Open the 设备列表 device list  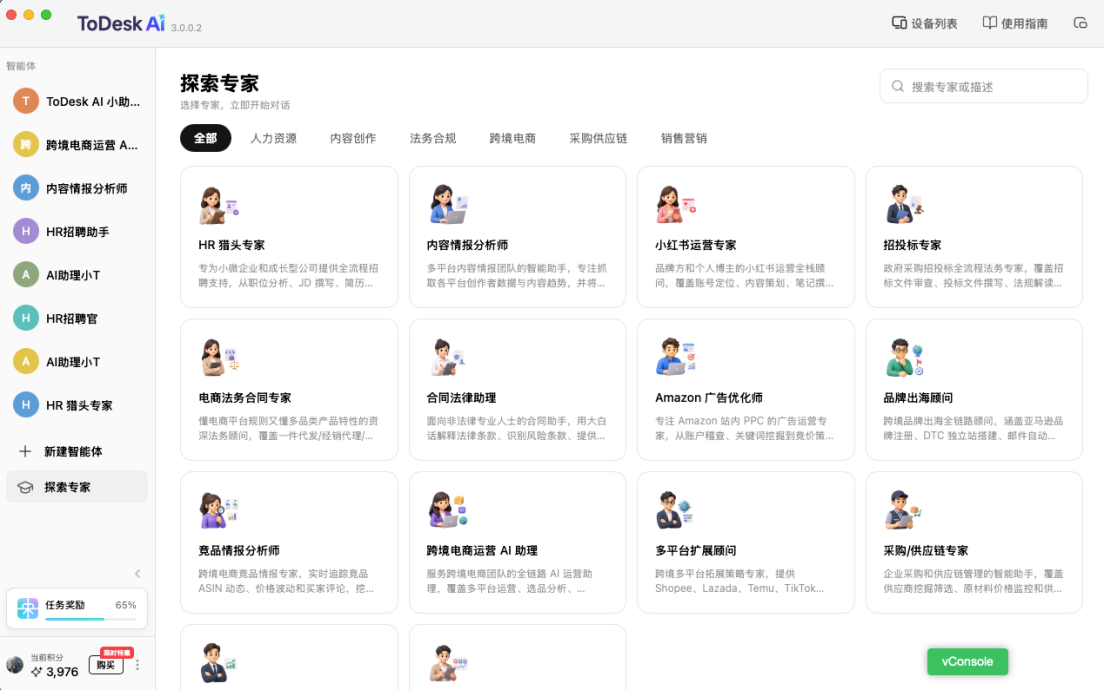point(924,23)
